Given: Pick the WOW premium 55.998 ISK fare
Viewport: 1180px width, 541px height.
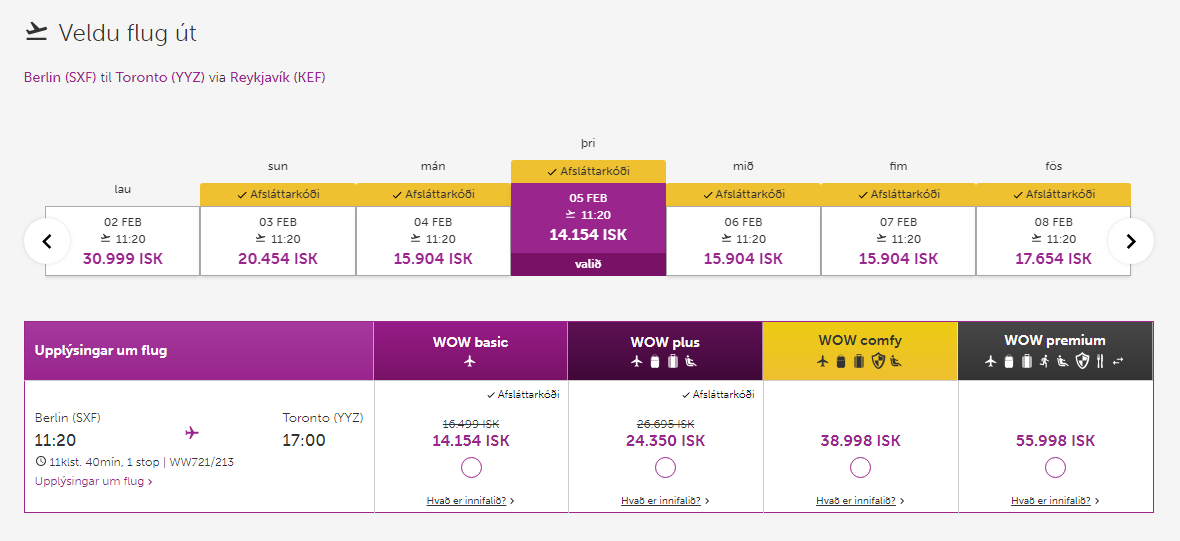Looking at the screenshot, I should coord(1055,467).
